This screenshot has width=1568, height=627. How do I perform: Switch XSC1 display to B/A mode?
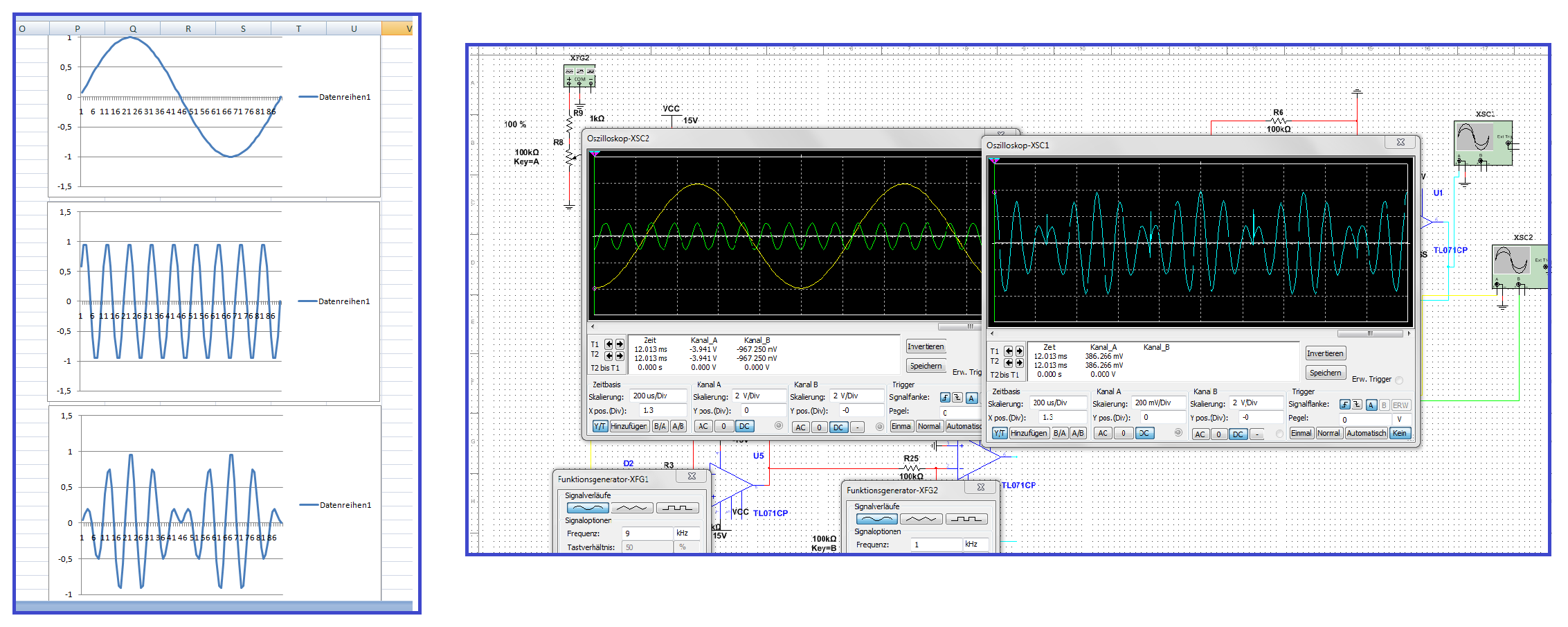click(1060, 434)
